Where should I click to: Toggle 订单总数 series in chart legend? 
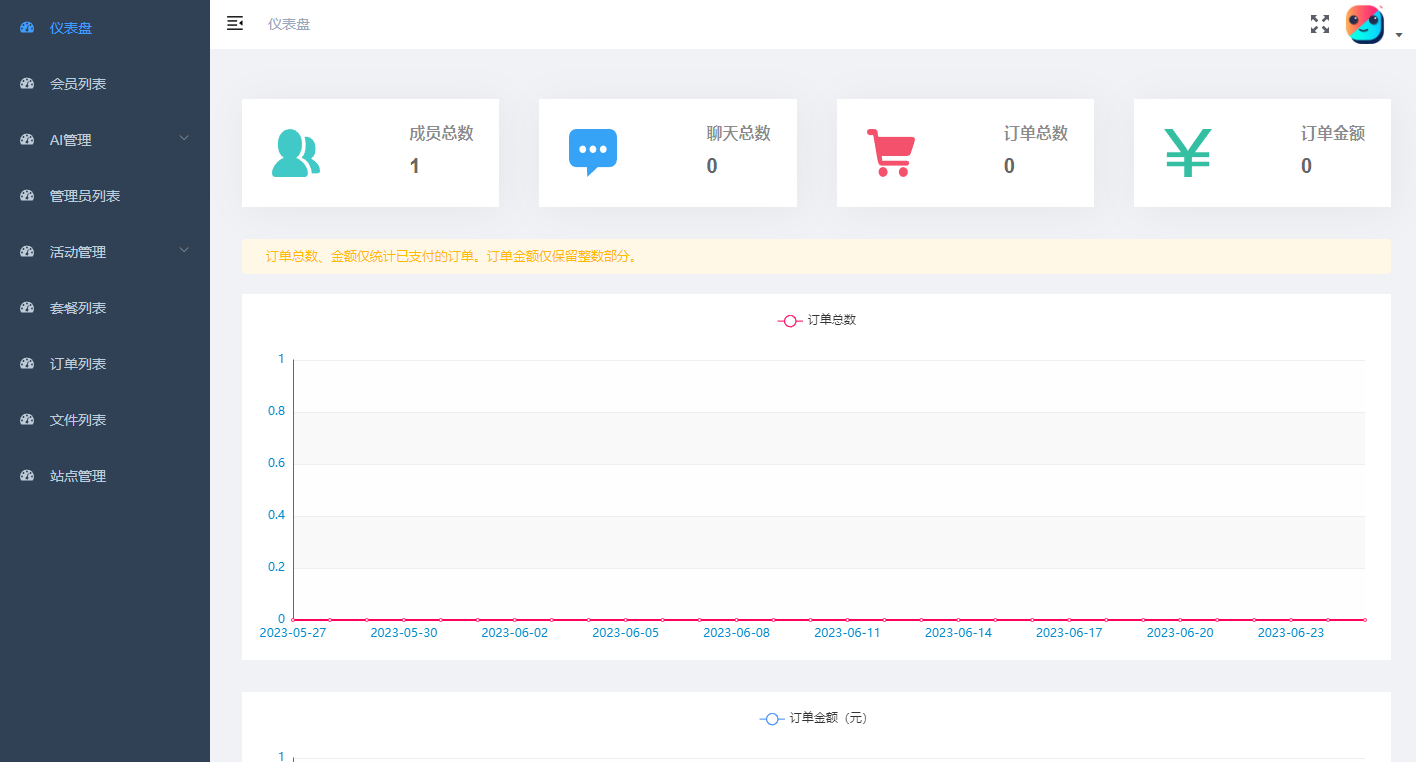pos(817,320)
